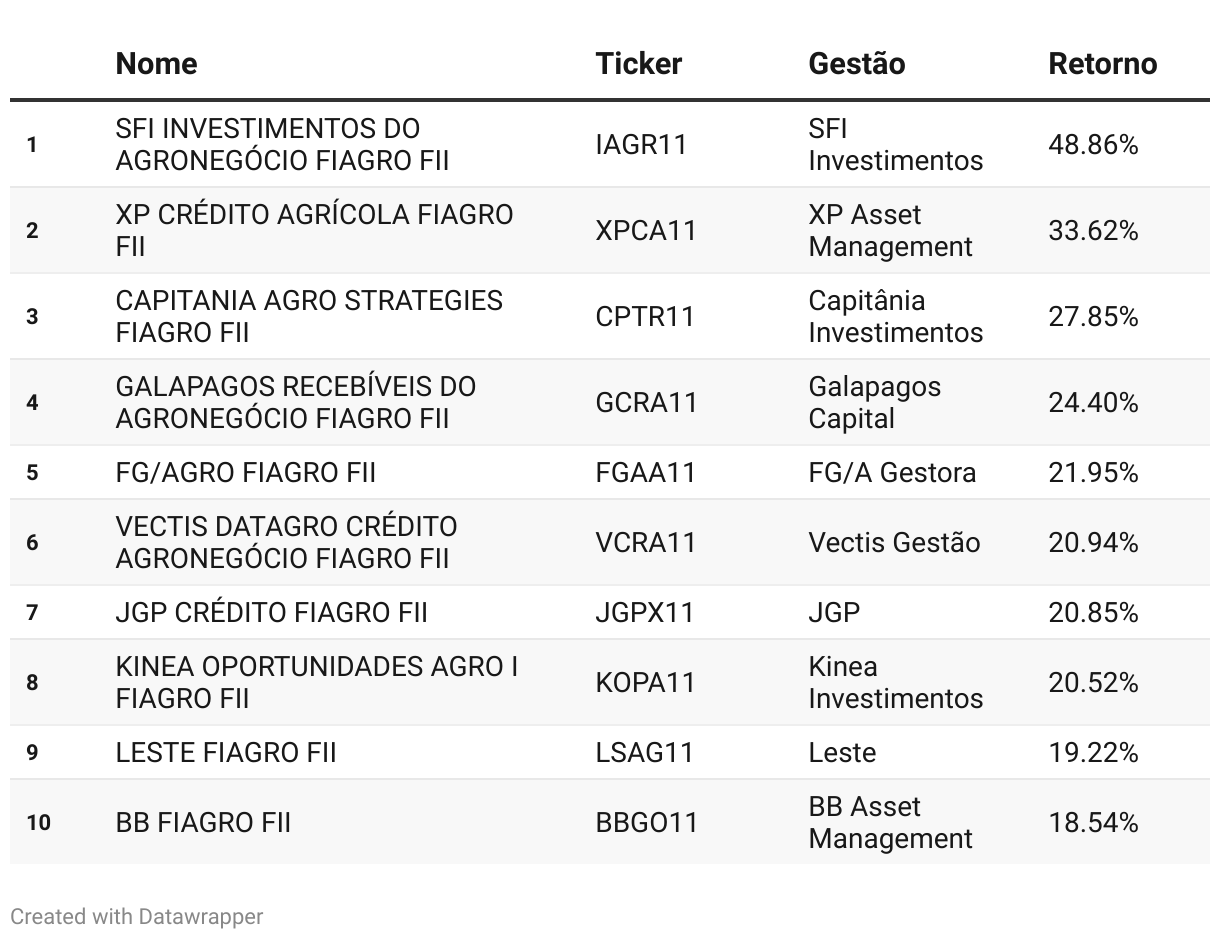Click the Galapagos Capital manager cell
Viewport: 1220px width, 940px height.
pos(874,403)
